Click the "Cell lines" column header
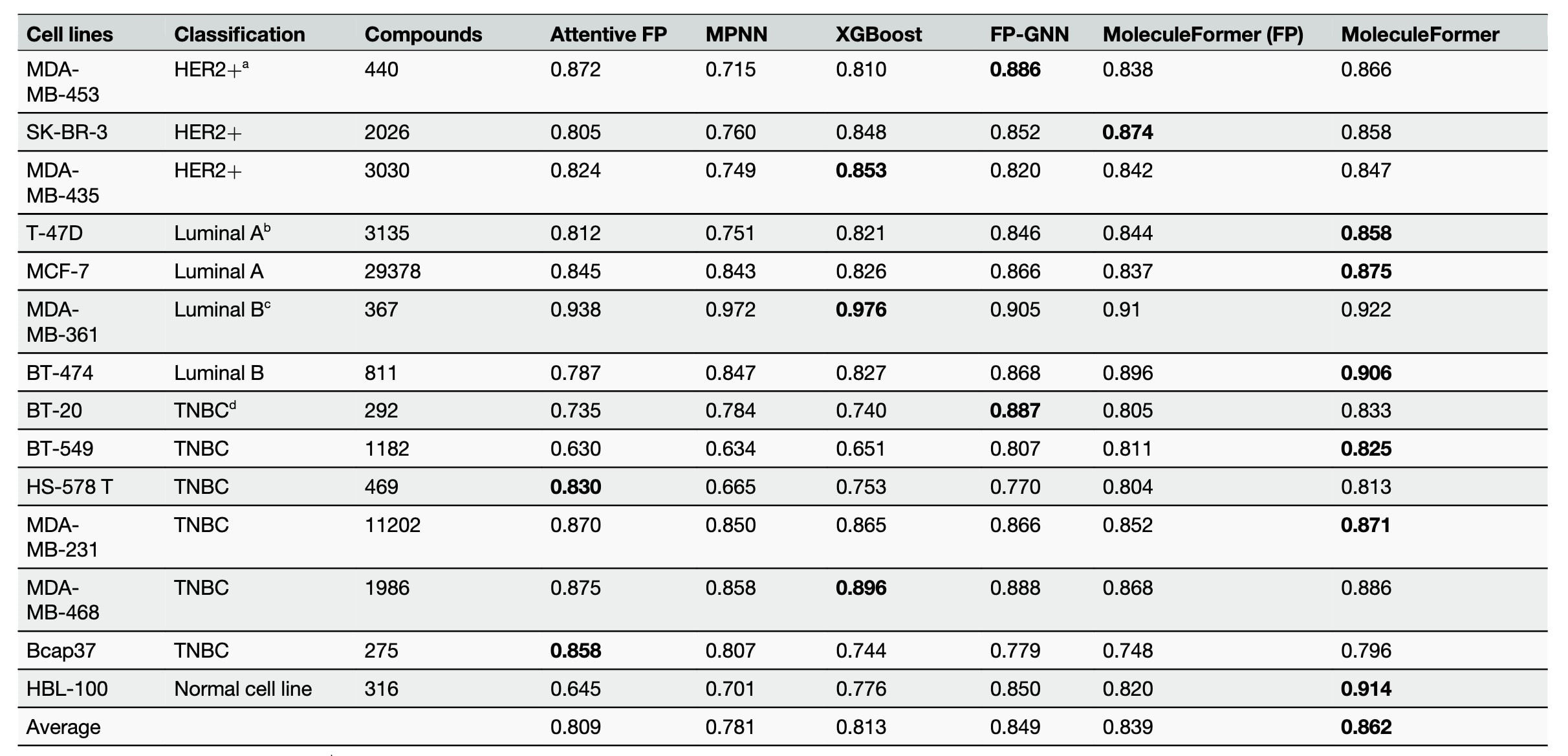This screenshot has height=756, width=1568. coord(69,34)
